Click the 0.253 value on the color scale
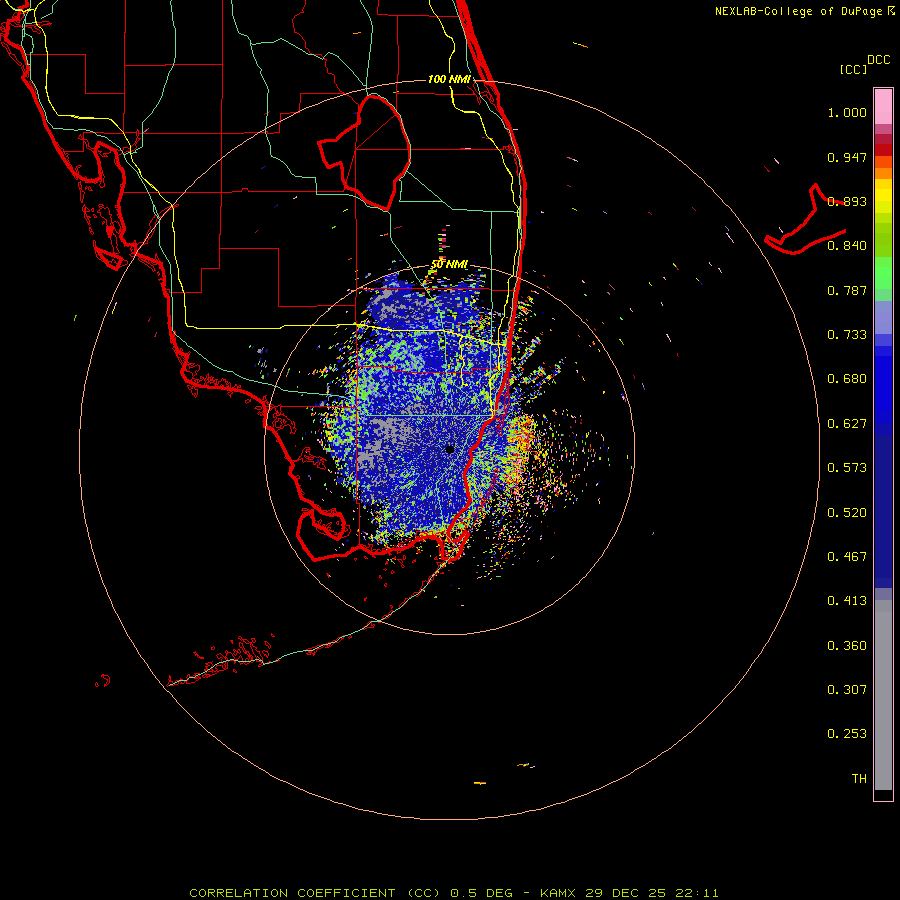The width and height of the screenshot is (900, 900). pos(847,734)
